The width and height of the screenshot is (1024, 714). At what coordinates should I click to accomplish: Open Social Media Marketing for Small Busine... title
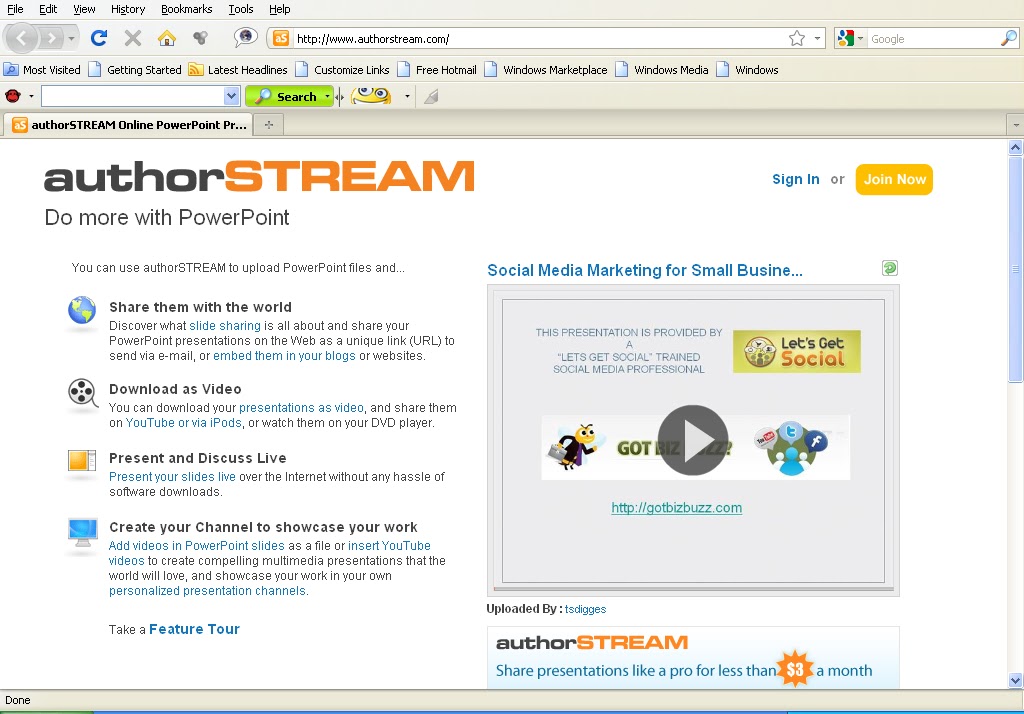pyautogui.click(x=645, y=270)
